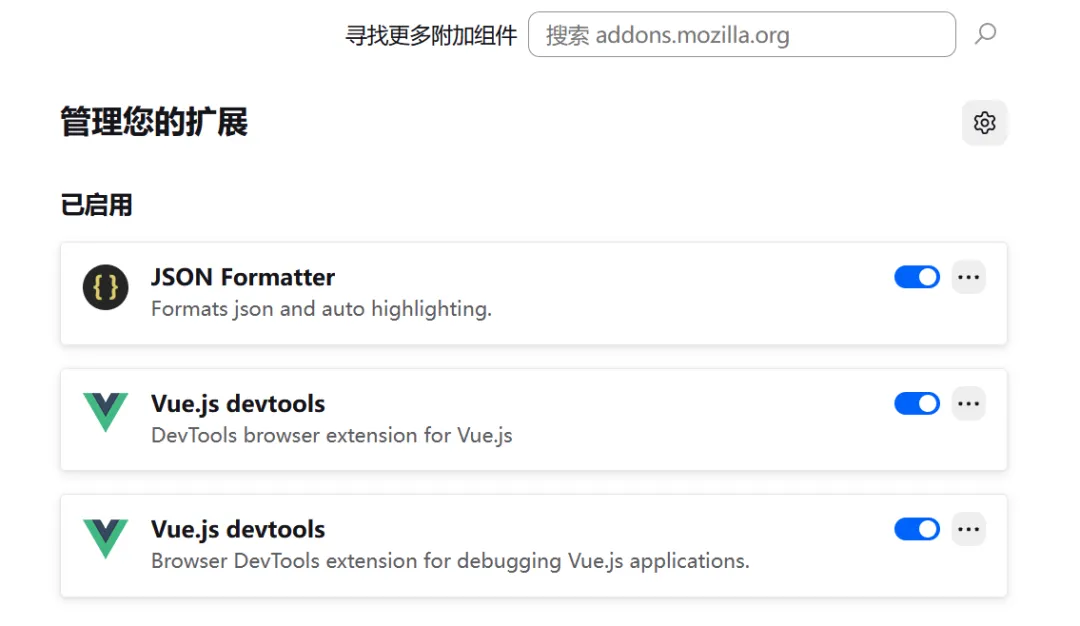
Task: Open the three-dot menu for the 'DevTools browser extension for Vue.js' entry
Action: (968, 403)
